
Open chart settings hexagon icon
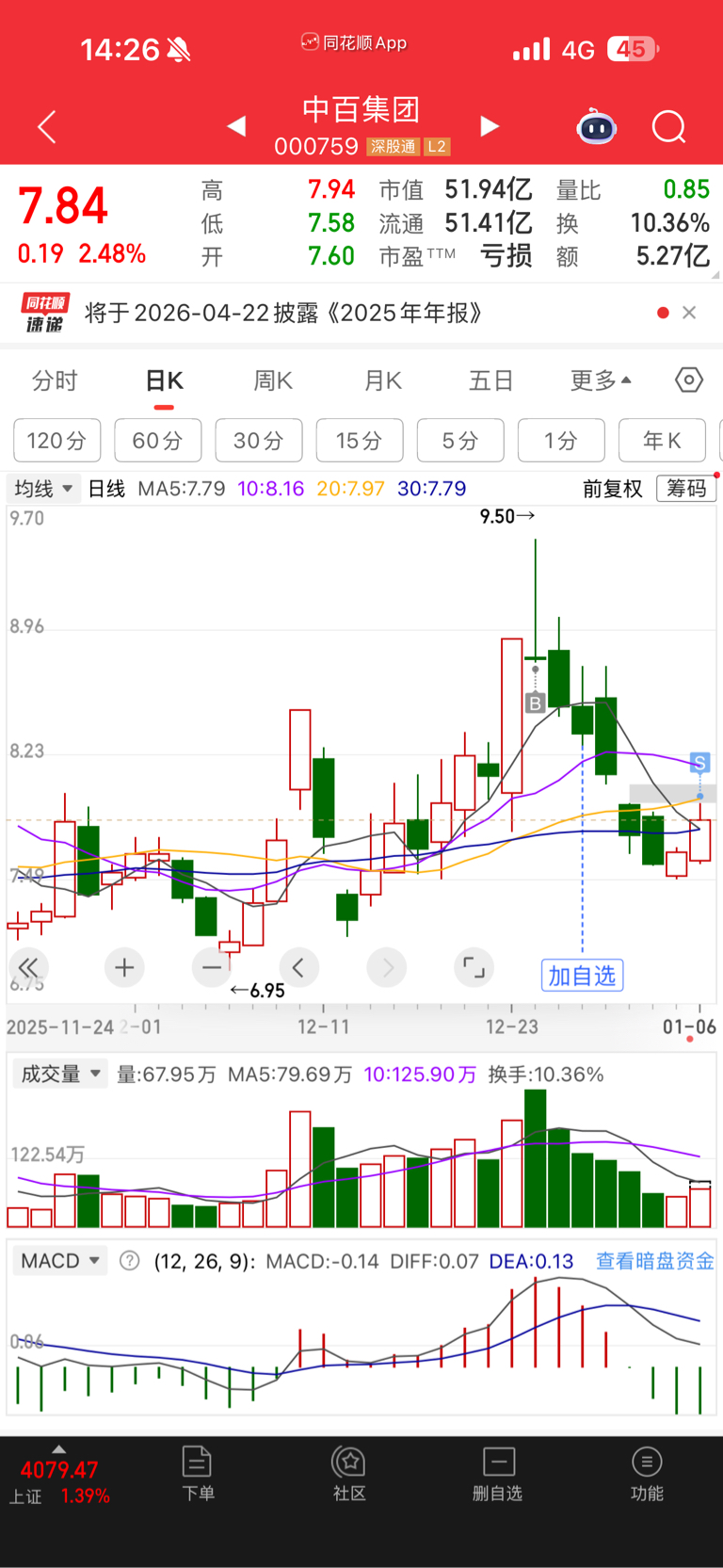689,380
